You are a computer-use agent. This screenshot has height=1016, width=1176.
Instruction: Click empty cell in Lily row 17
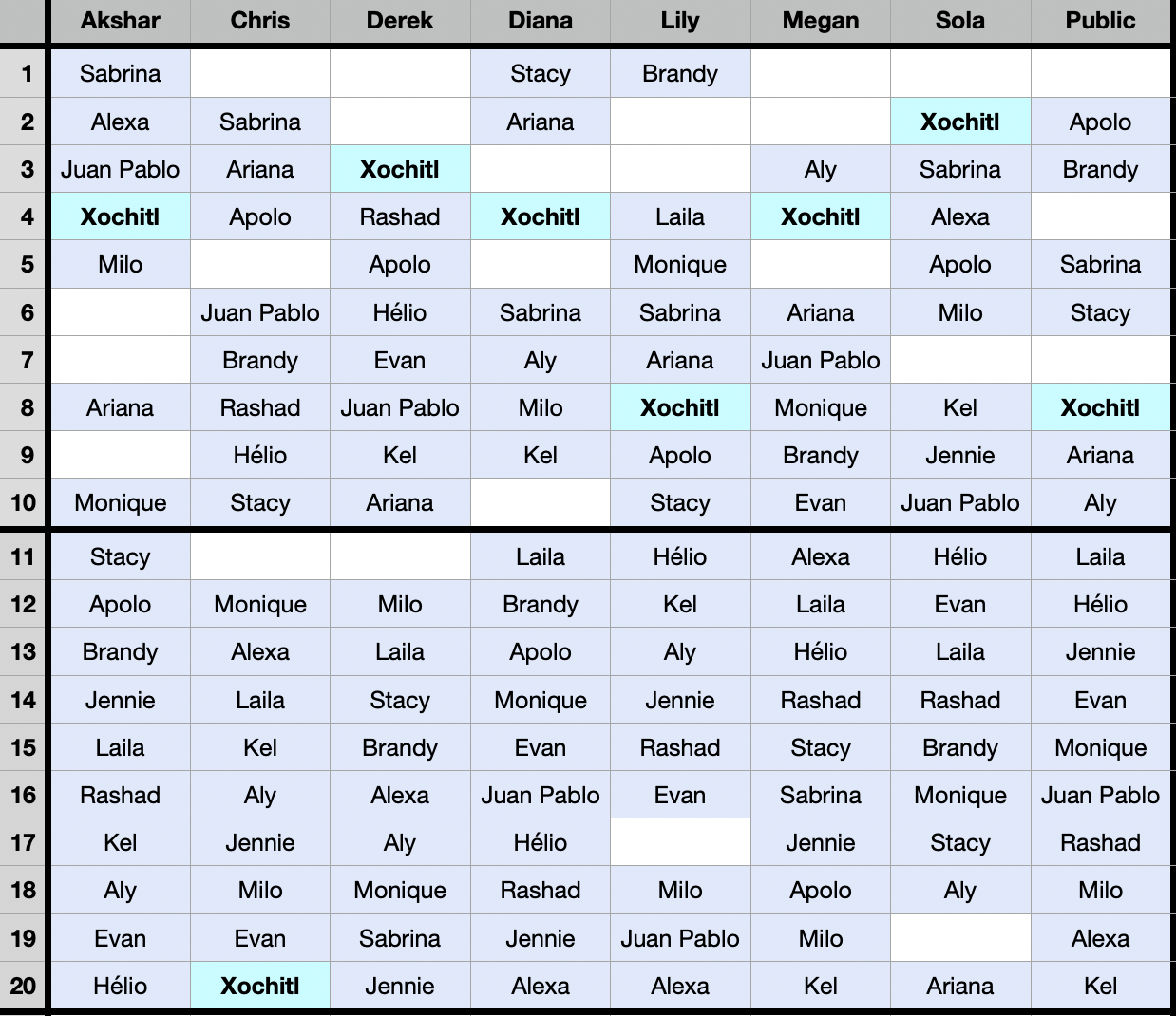point(680,842)
